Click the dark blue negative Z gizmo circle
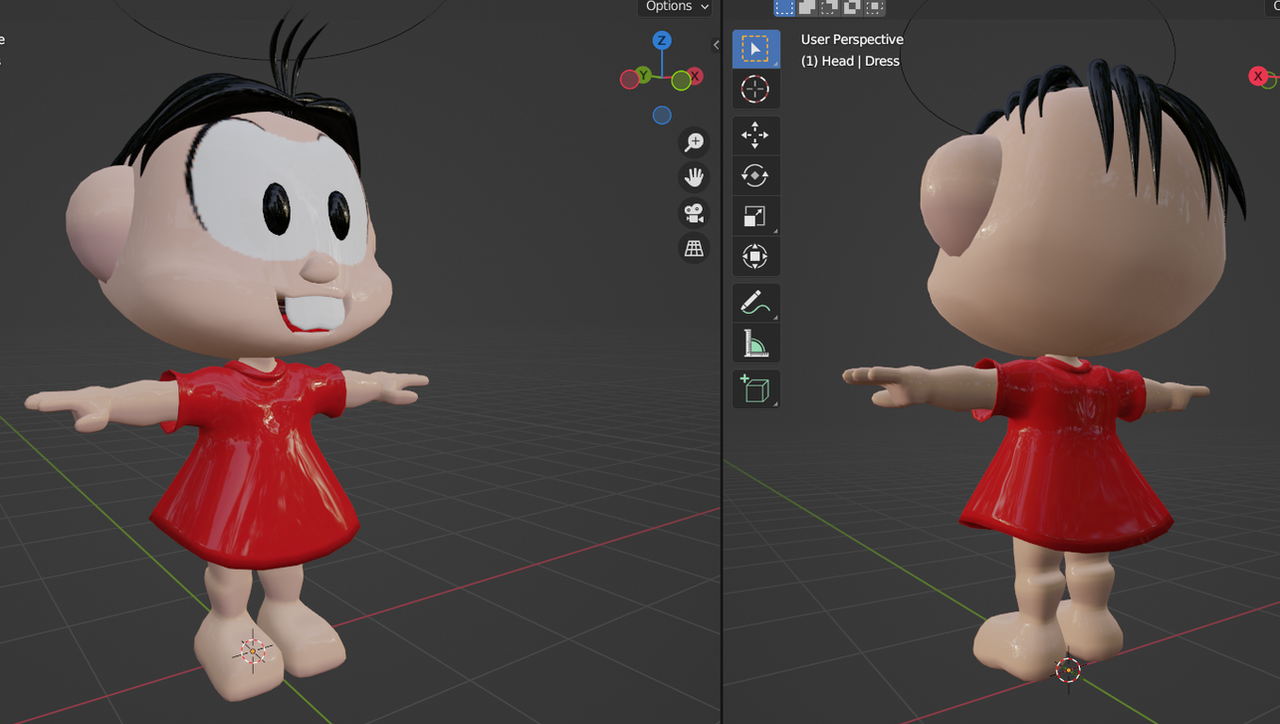This screenshot has width=1280, height=724. (x=662, y=115)
